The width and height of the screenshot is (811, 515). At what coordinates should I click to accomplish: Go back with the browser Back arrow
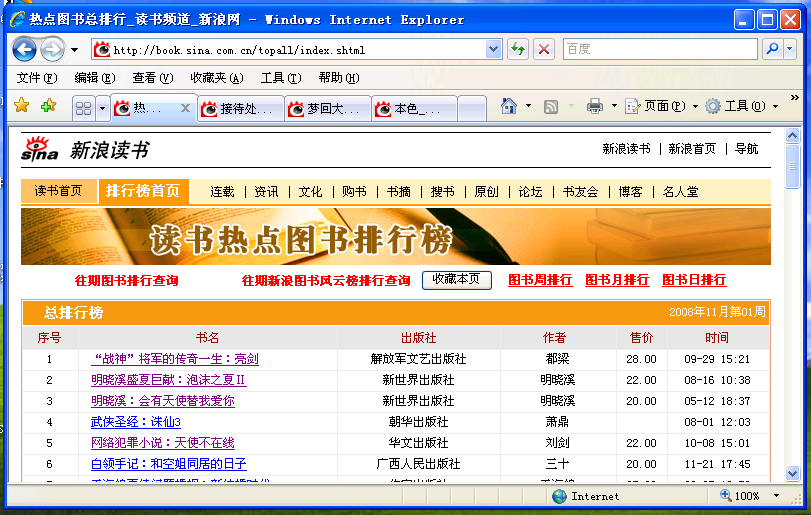24,50
